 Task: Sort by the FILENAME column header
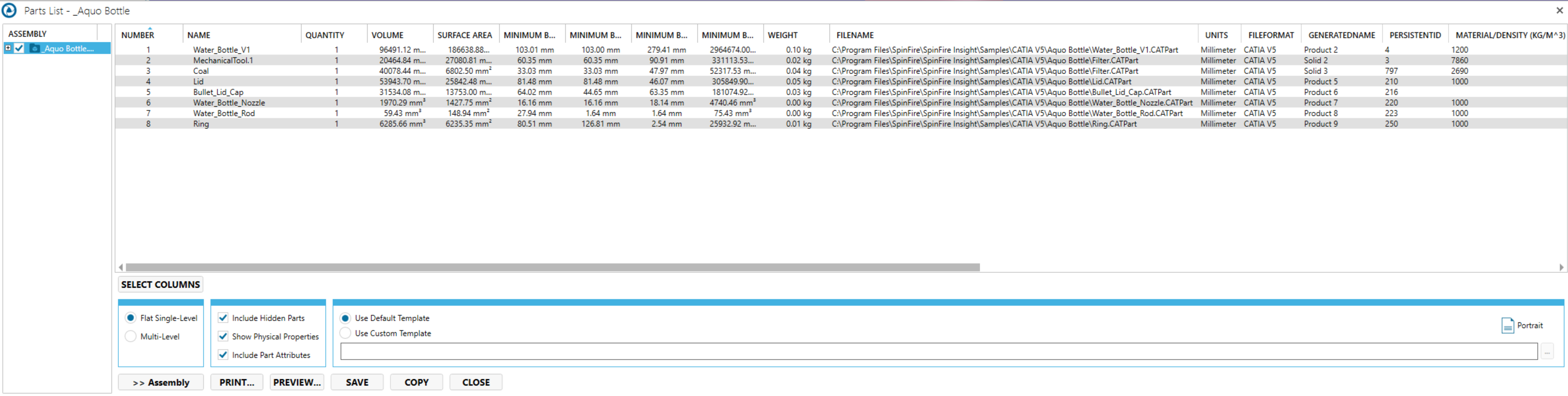click(x=1014, y=35)
